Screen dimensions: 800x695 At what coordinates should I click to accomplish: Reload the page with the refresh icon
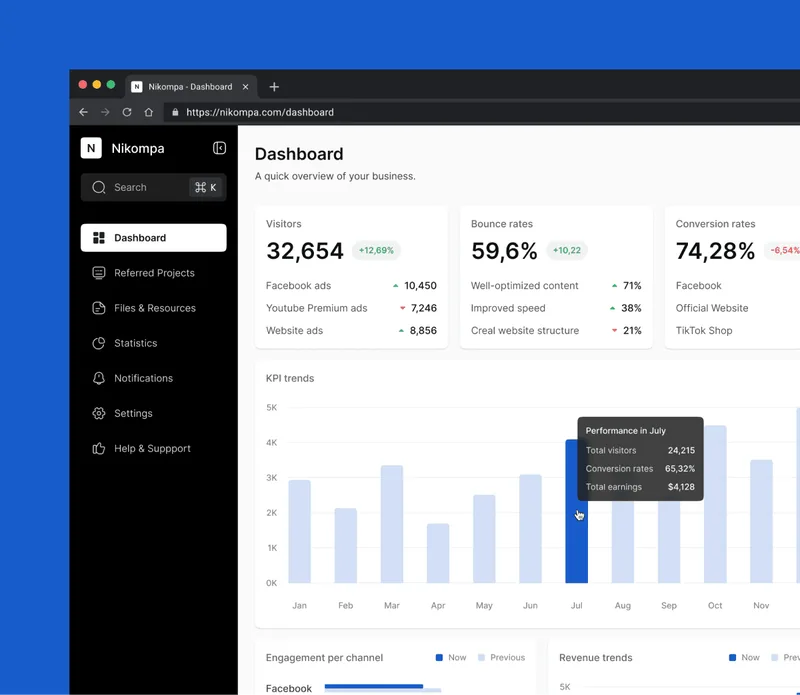coord(127,112)
